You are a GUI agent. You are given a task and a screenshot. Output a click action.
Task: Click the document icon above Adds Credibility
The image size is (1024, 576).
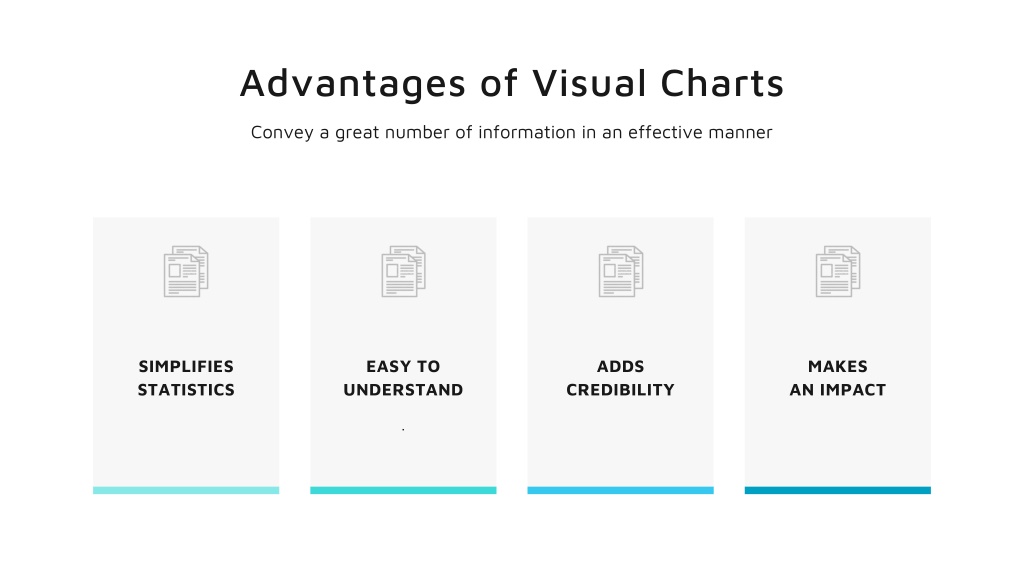[621, 272]
